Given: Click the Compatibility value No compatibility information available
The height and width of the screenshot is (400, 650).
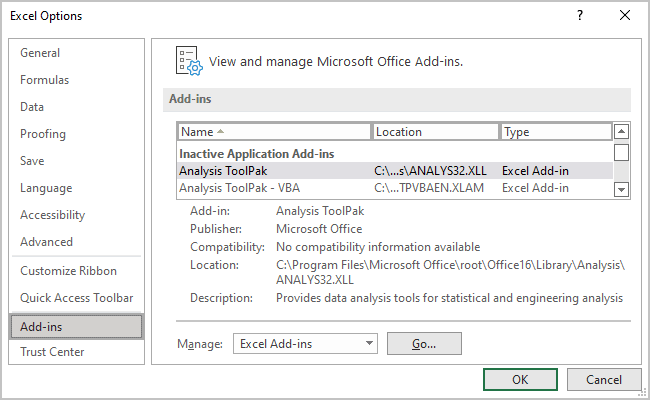Looking at the screenshot, I should coord(378,247).
